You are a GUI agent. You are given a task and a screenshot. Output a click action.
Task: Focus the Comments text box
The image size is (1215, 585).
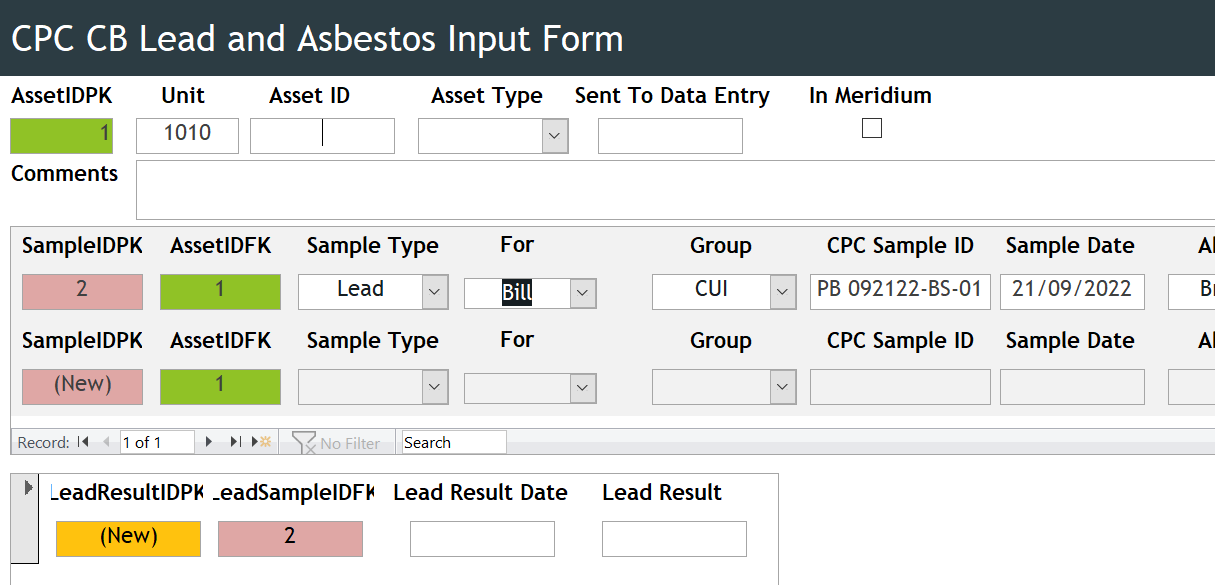point(675,190)
